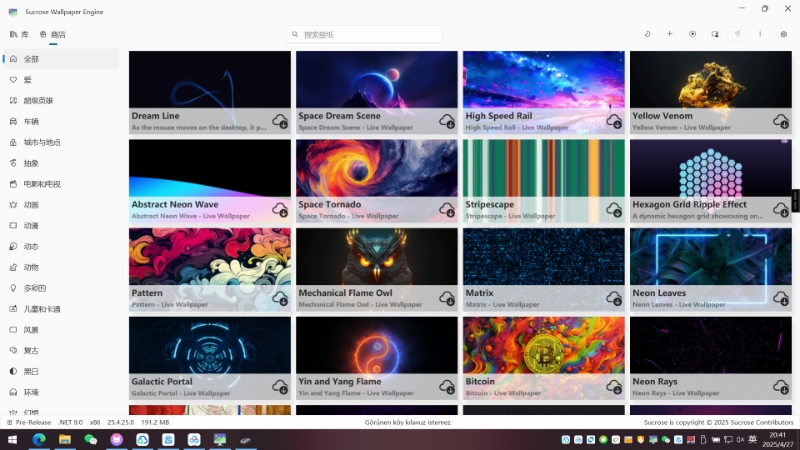Open File Explorer from the taskbar
This screenshot has height=450, width=800.
pos(65,439)
